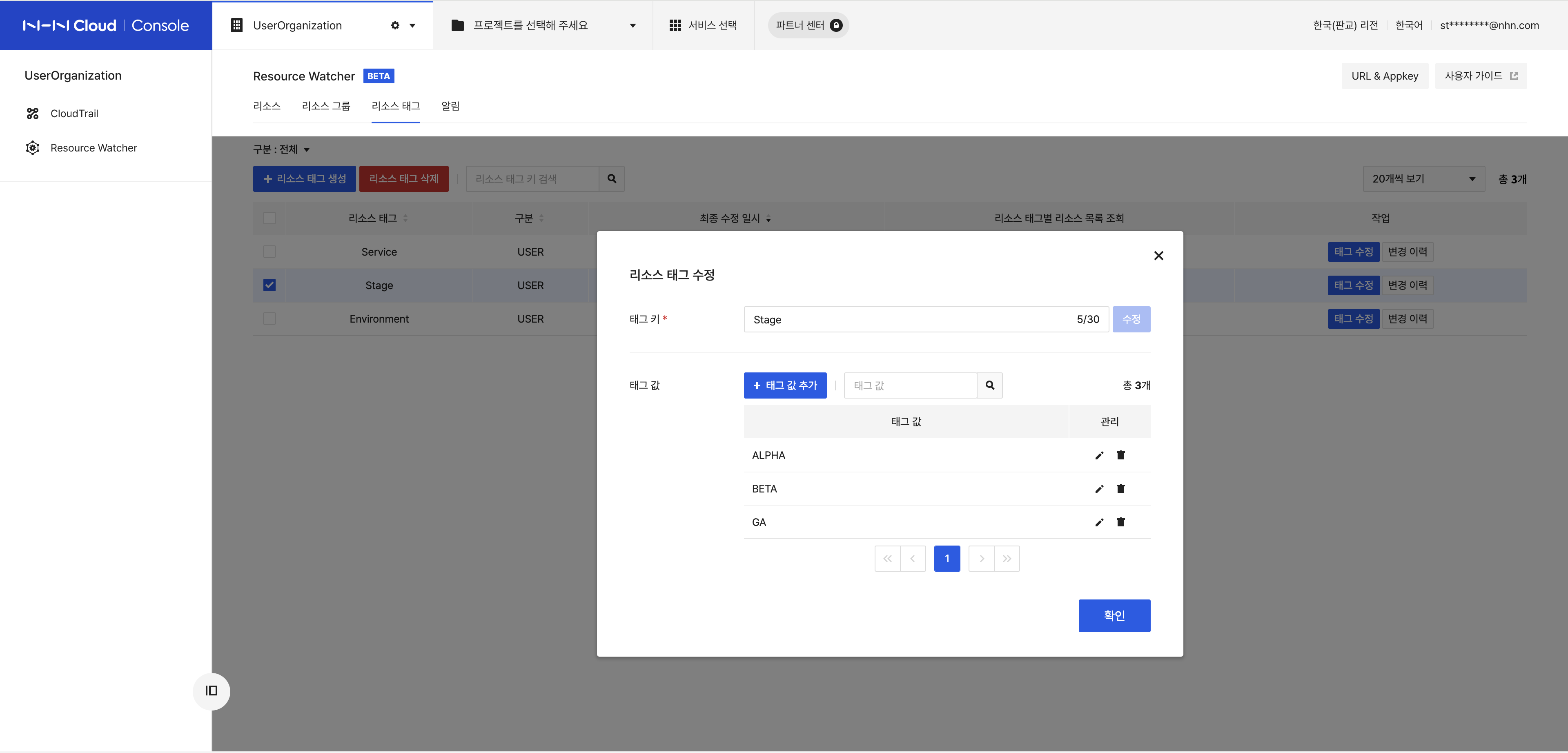
Task: Sort by 리소스 태그 column
Action: pos(405,218)
